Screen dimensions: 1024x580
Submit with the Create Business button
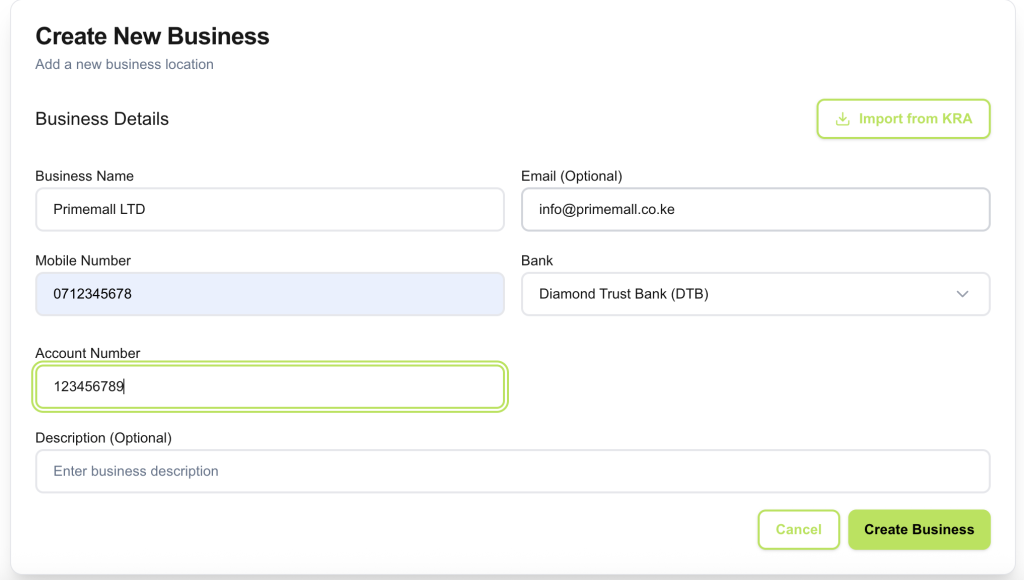point(919,530)
